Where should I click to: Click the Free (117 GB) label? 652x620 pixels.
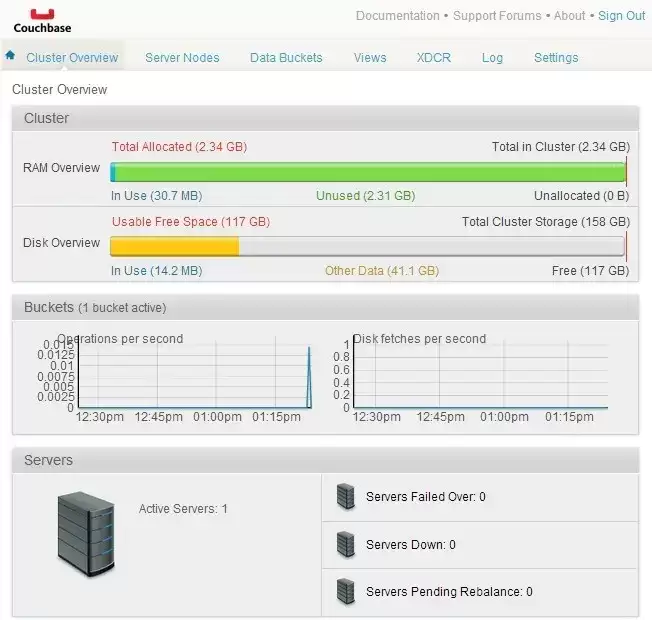[590, 271]
